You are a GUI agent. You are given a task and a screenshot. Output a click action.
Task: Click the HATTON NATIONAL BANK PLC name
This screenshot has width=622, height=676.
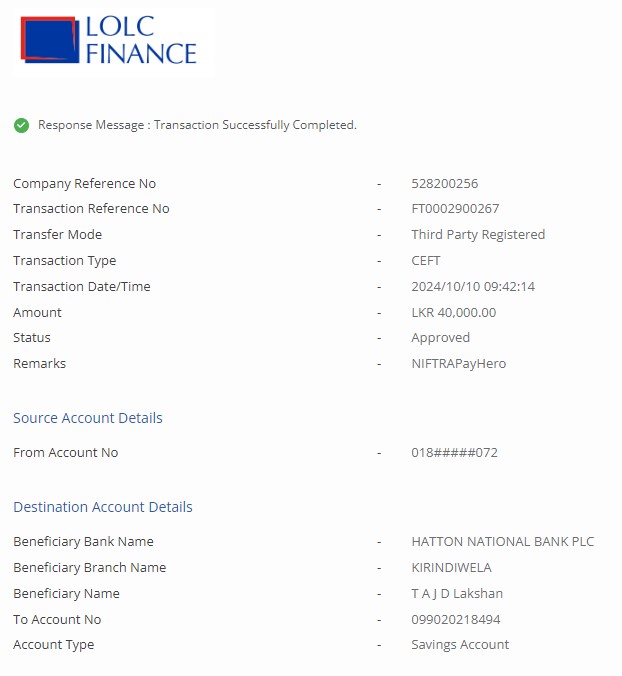pyautogui.click(x=502, y=542)
